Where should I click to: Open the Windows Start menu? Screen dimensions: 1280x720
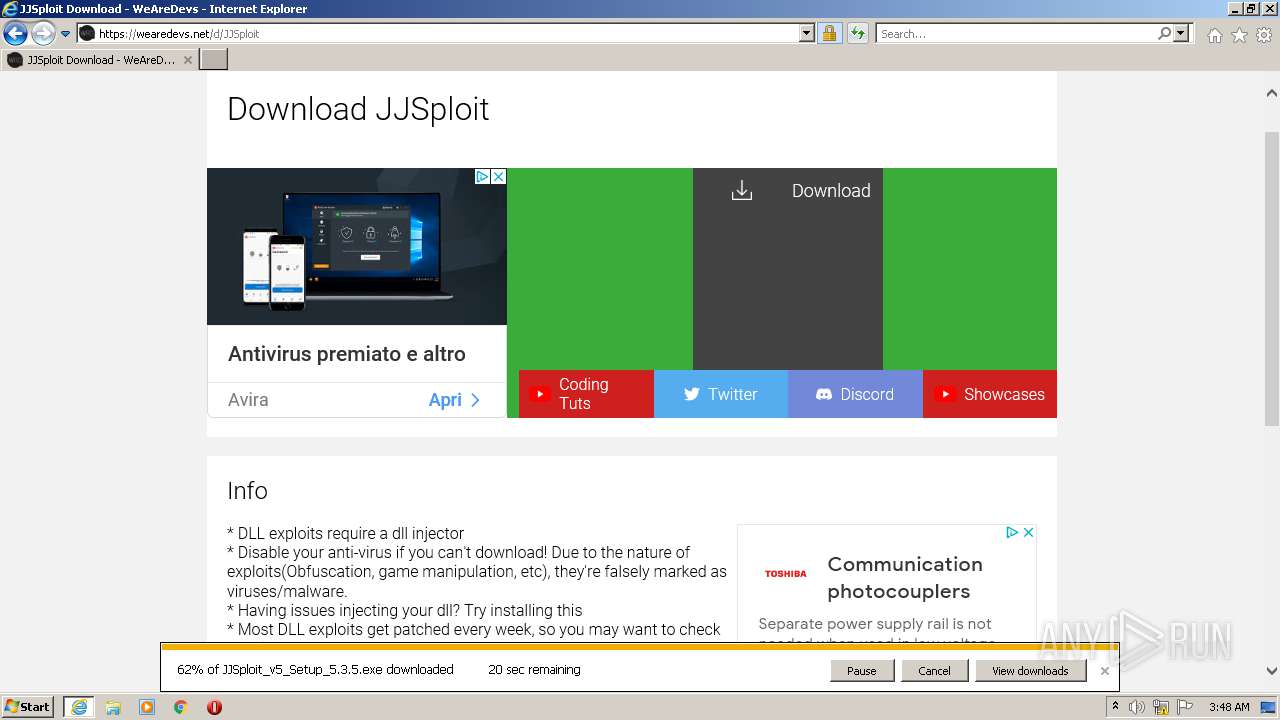[28, 707]
